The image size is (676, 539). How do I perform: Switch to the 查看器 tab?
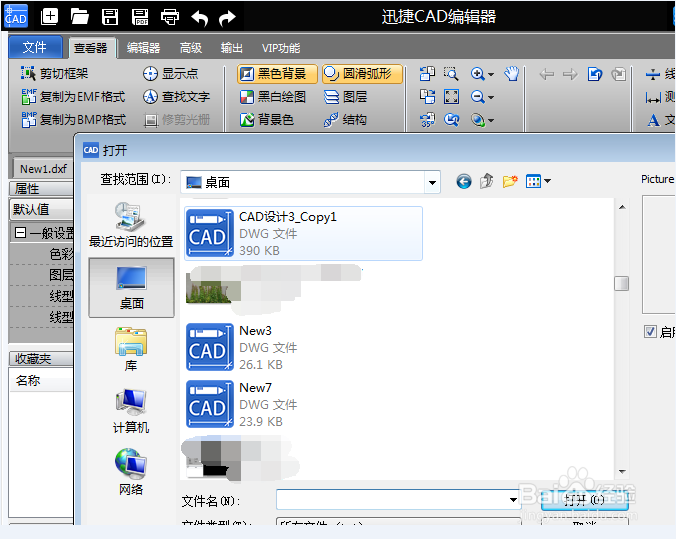(x=91, y=48)
